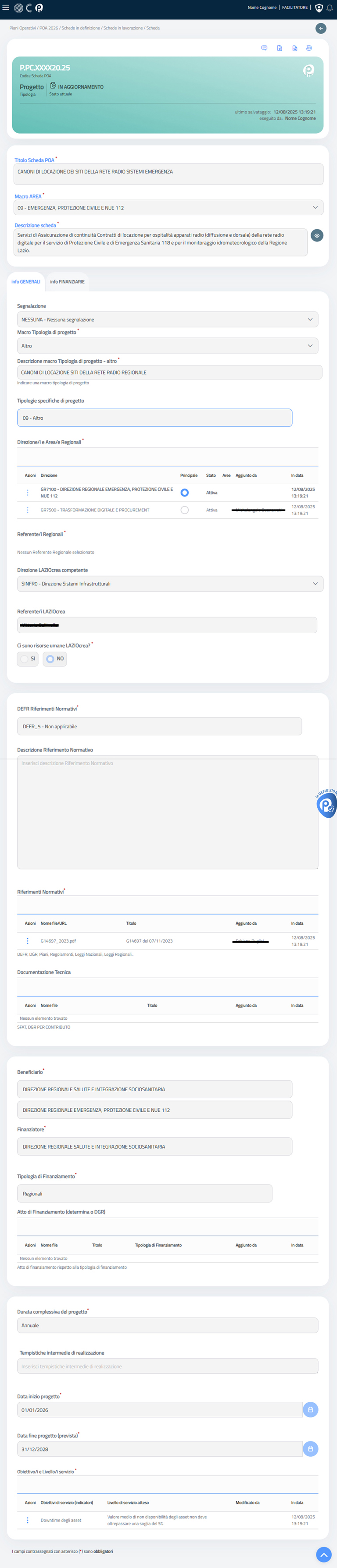Click into Descrizione Riferimento Normativo text area

point(168,812)
